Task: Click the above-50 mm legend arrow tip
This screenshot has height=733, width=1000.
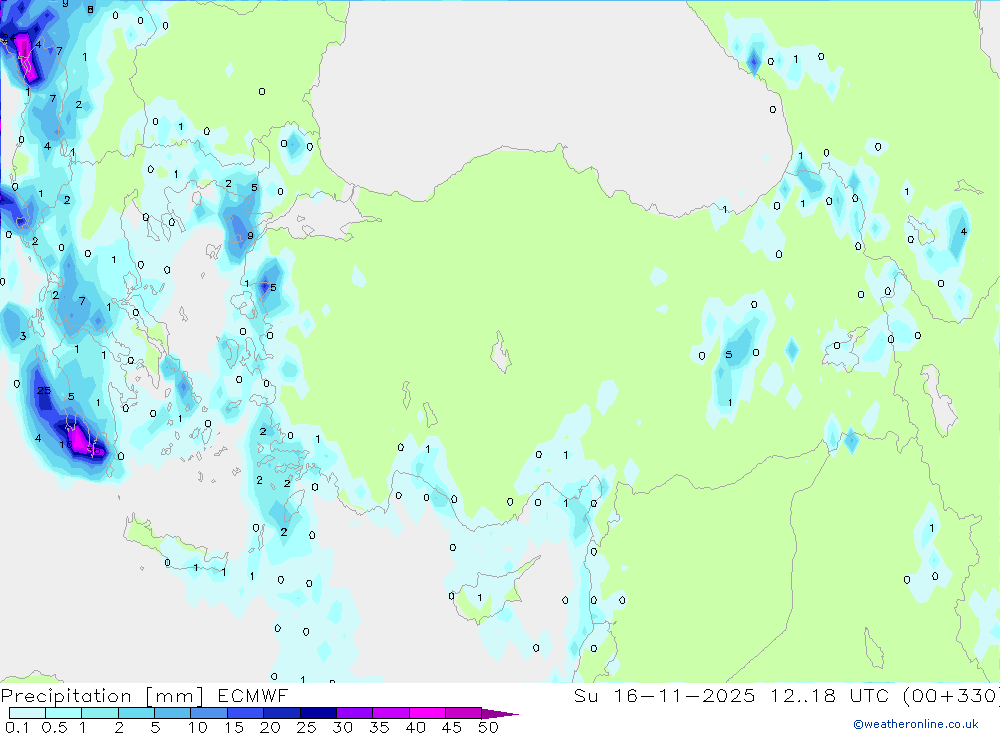Action: (500, 714)
